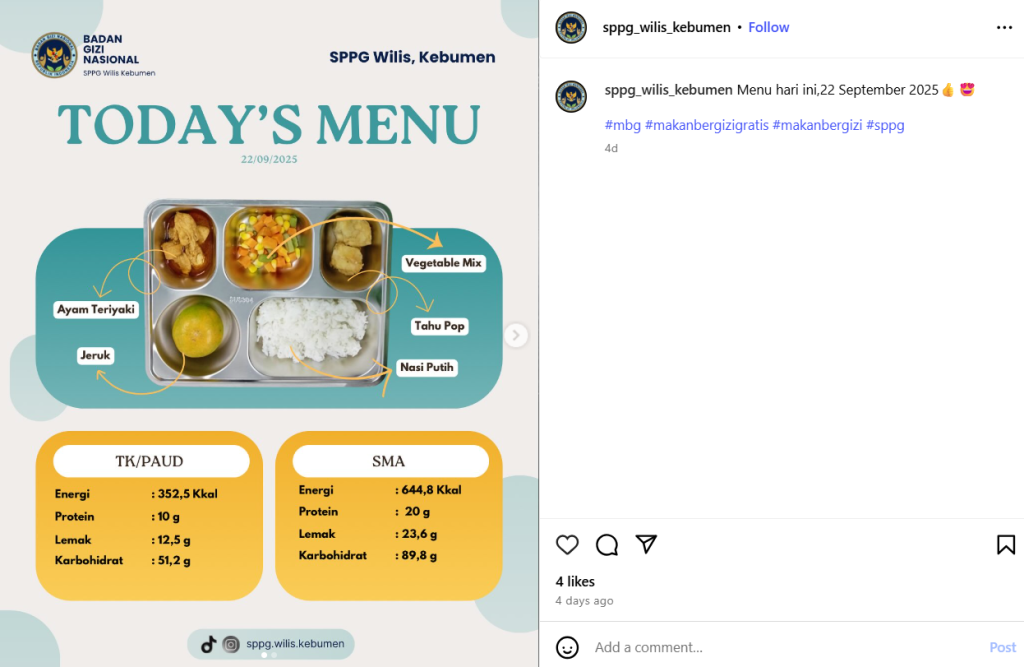This screenshot has height=667, width=1024.
Task: Follow the sppg_wilis_kebumen account
Action: 769,27
